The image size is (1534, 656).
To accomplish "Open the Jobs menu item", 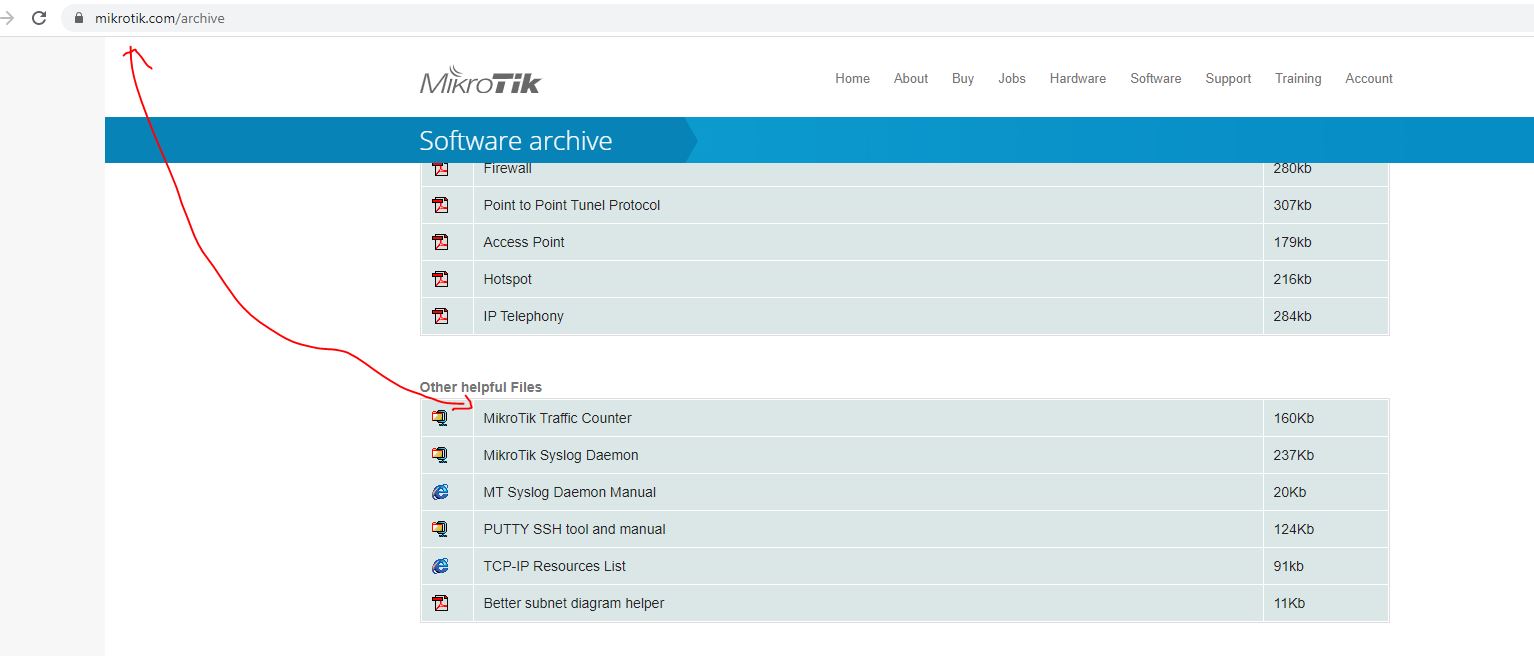I will click(1012, 78).
